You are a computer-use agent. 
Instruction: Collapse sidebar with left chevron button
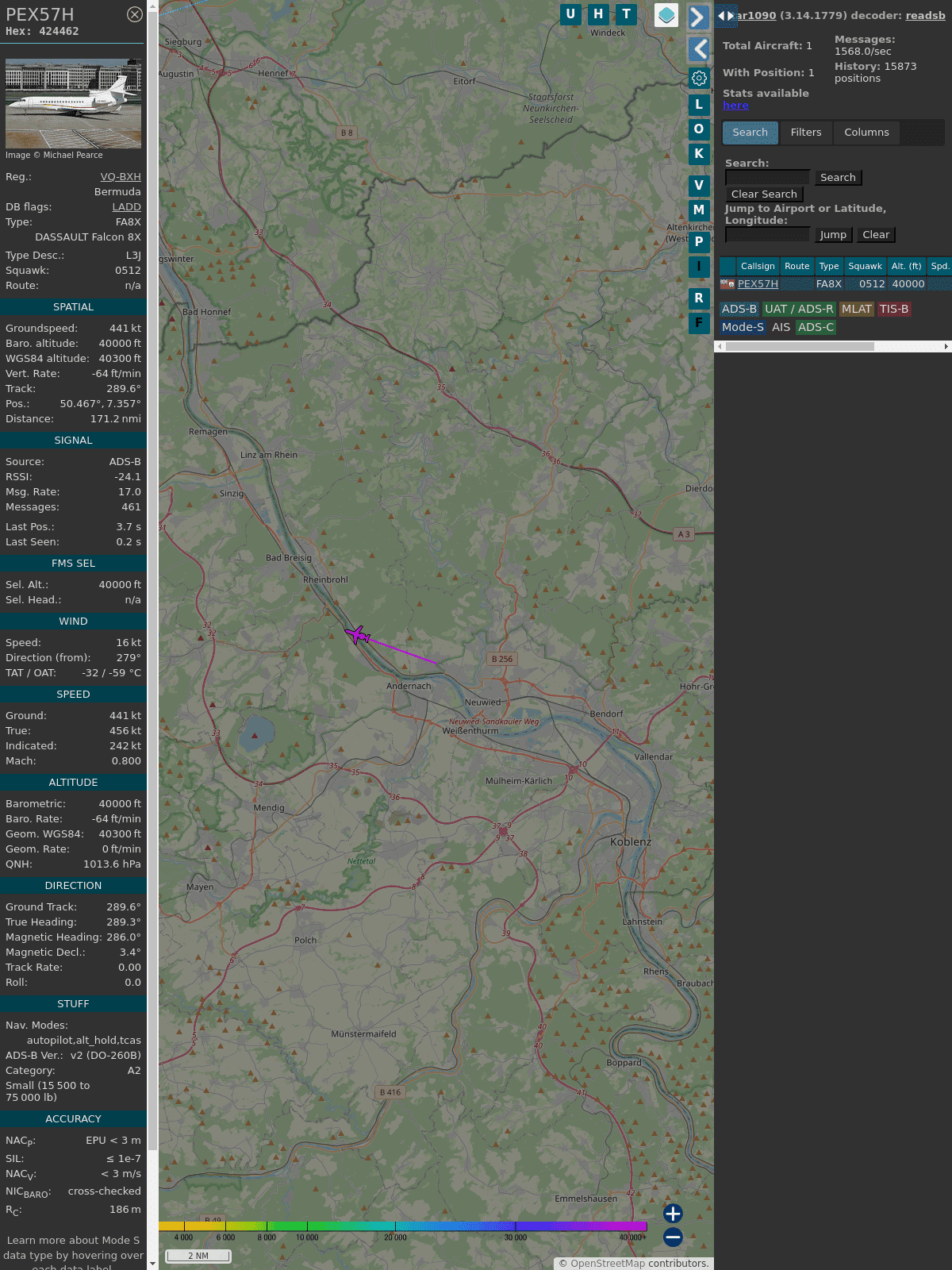click(698, 49)
